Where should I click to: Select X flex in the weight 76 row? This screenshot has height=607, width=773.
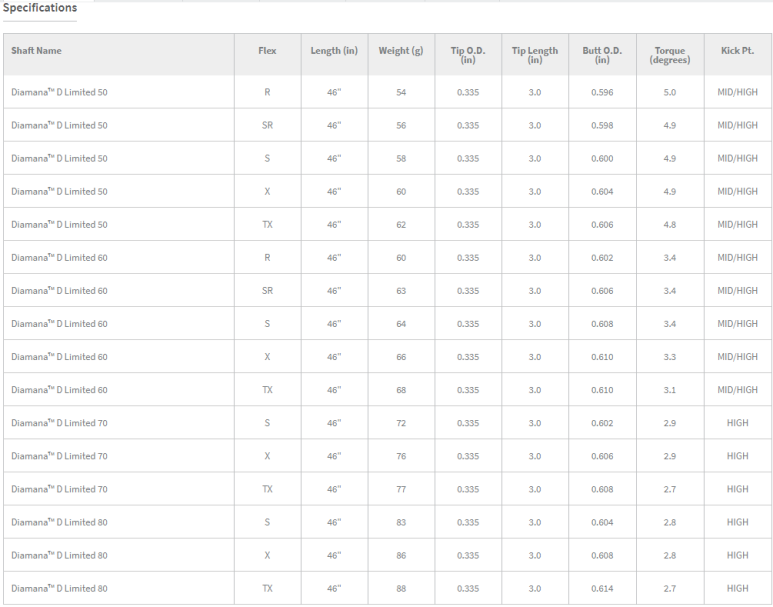coord(267,456)
